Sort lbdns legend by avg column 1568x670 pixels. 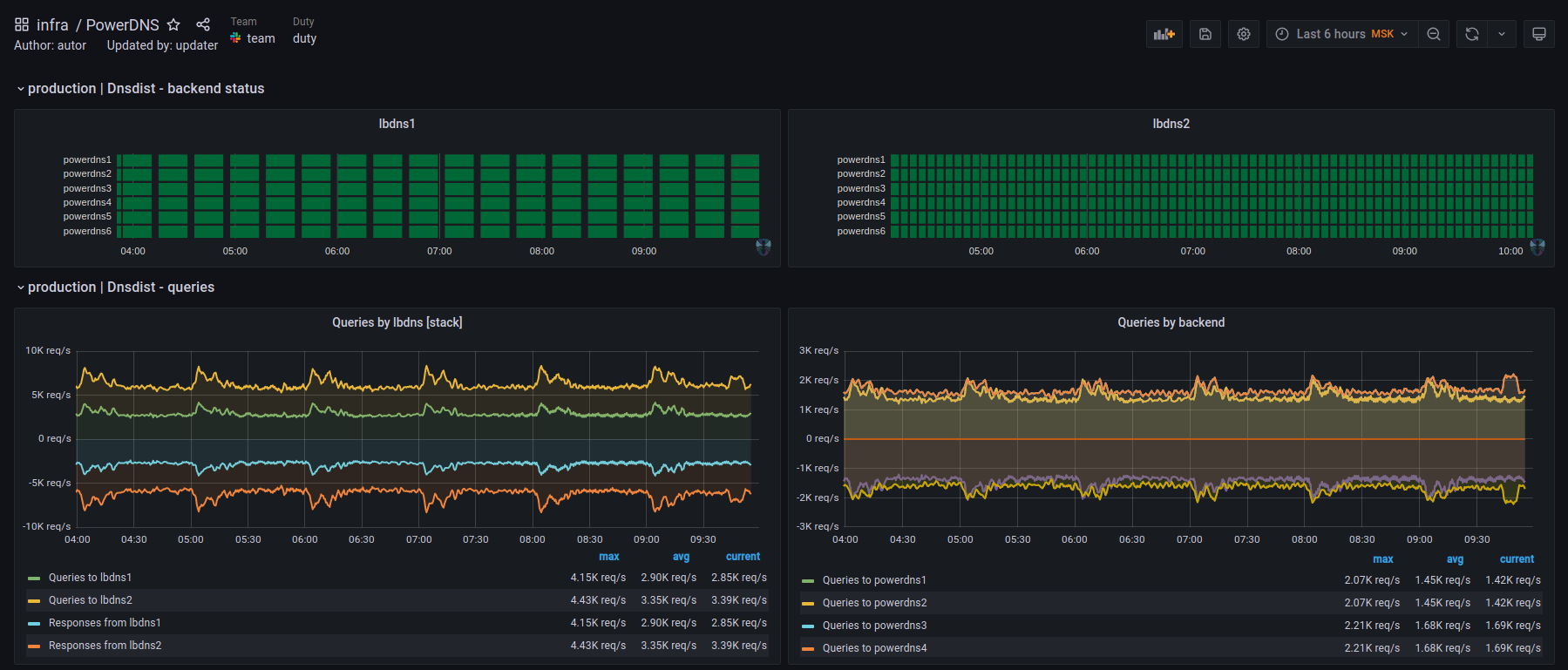pos(681,557)
